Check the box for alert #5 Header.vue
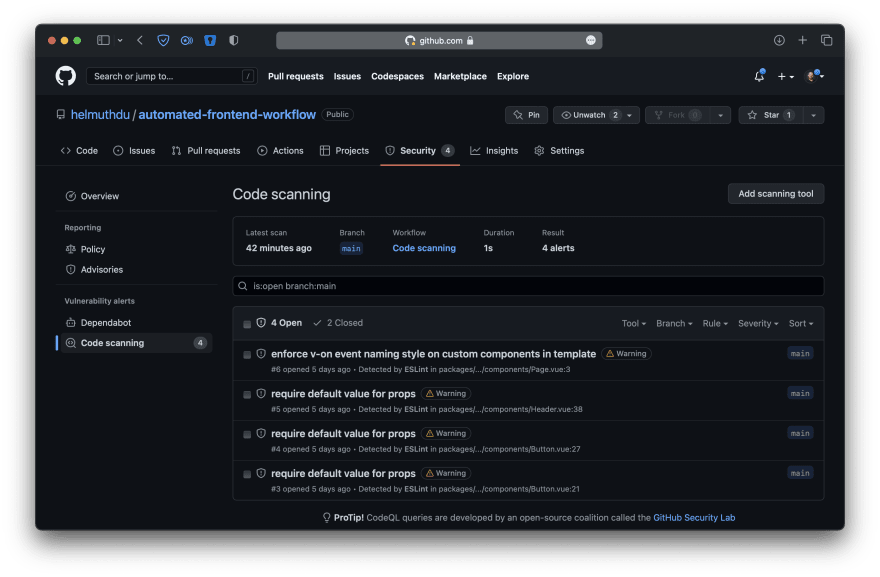 point(247,395)
